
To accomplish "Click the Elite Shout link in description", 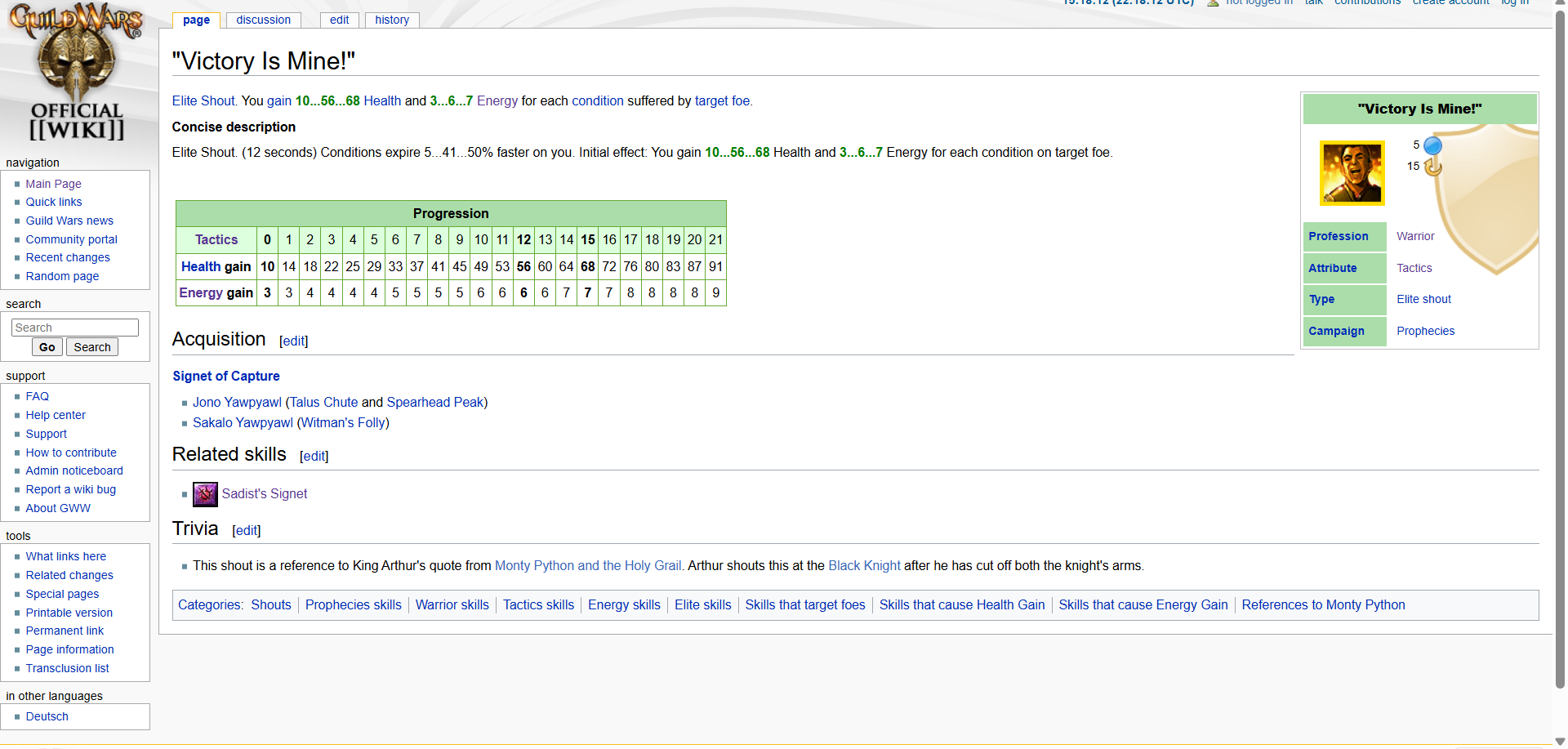I will 203,101.
